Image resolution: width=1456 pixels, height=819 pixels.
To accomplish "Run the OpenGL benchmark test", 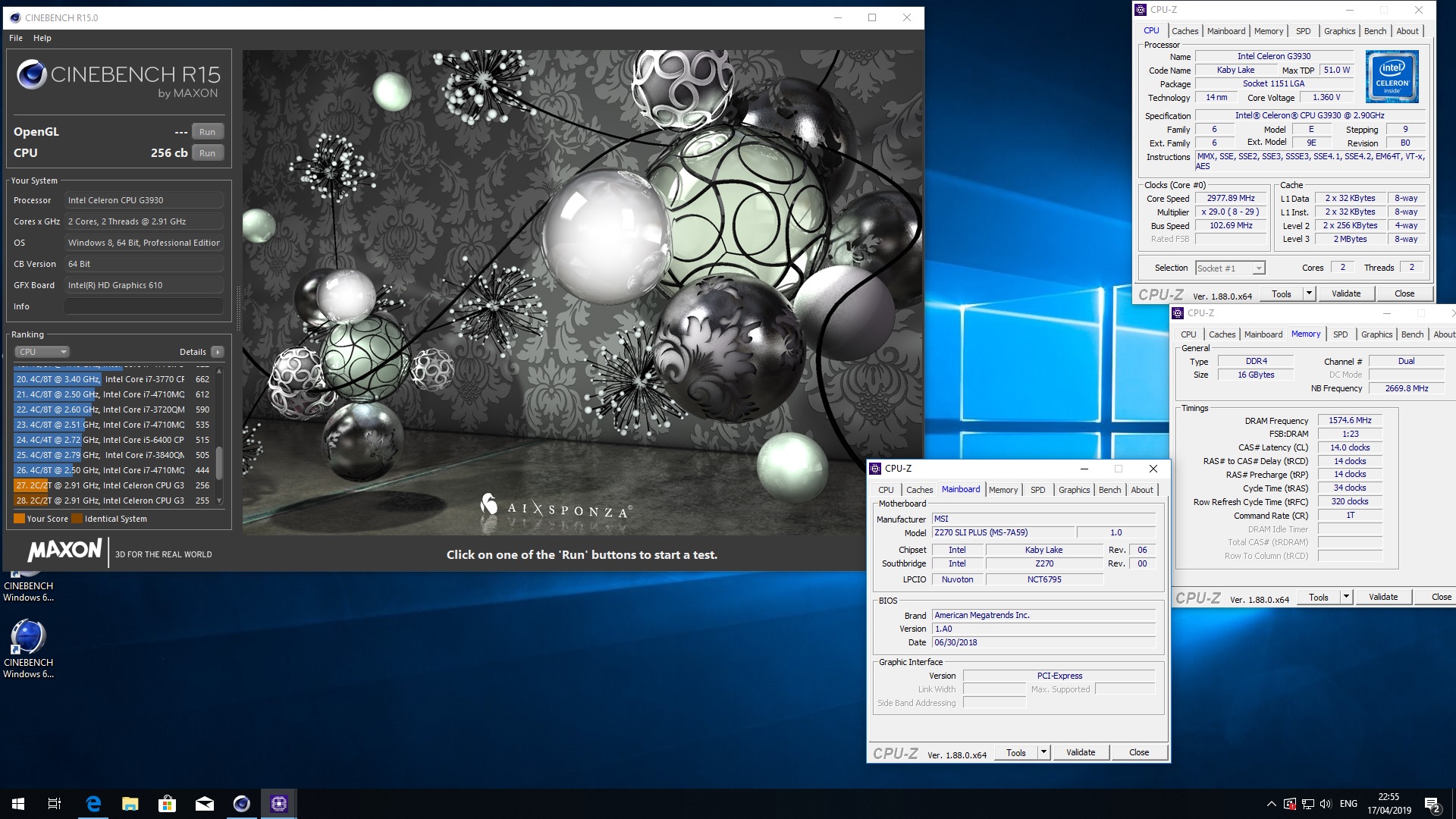I will click(207, 132).
